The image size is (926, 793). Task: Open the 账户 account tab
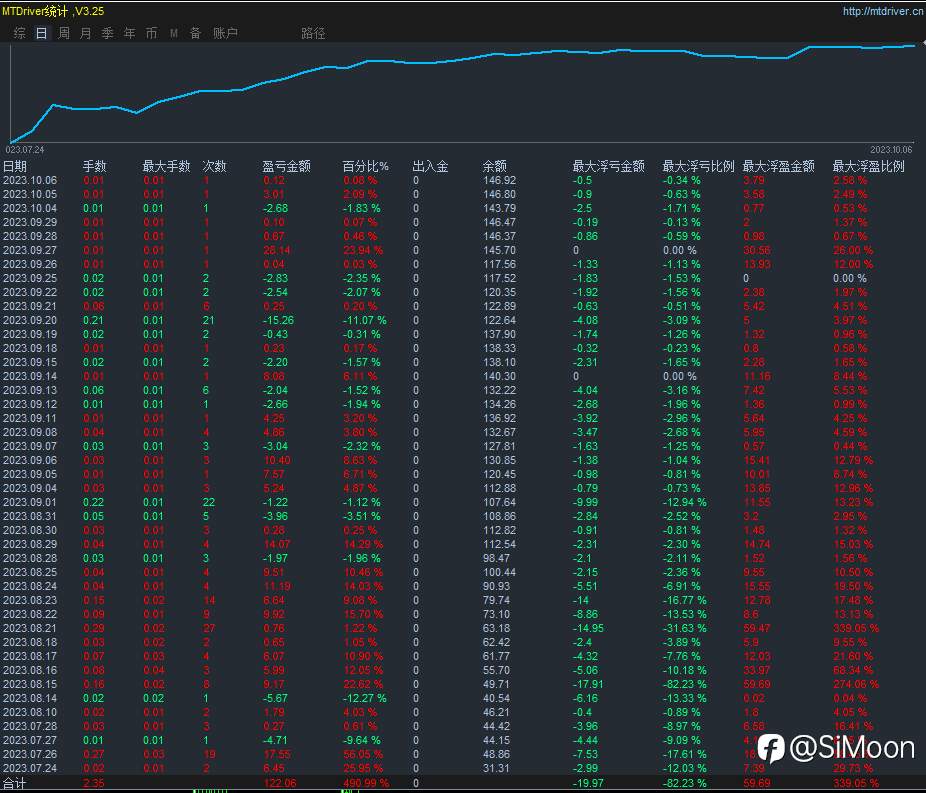click(225, 33)
